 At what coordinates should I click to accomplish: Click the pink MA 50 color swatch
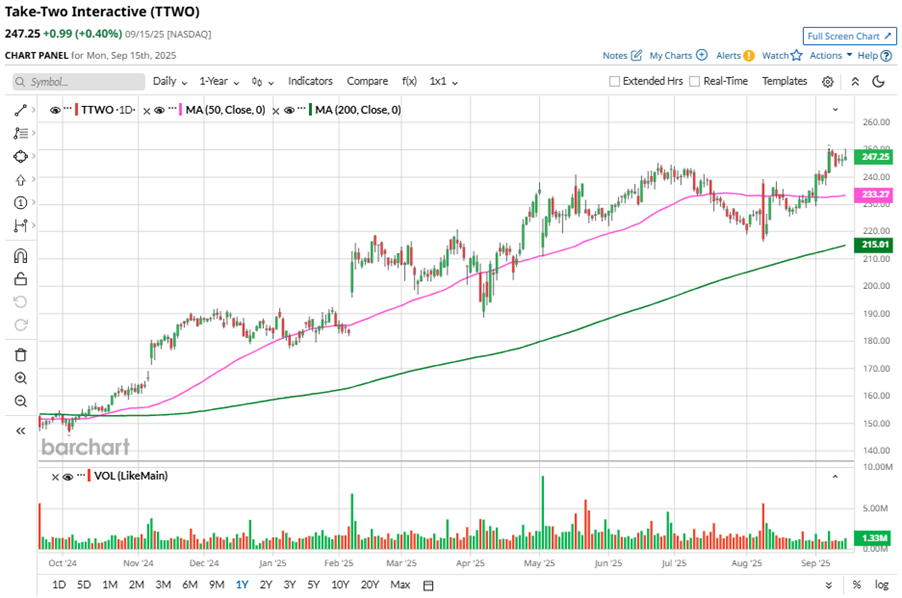tap(181, 110)
